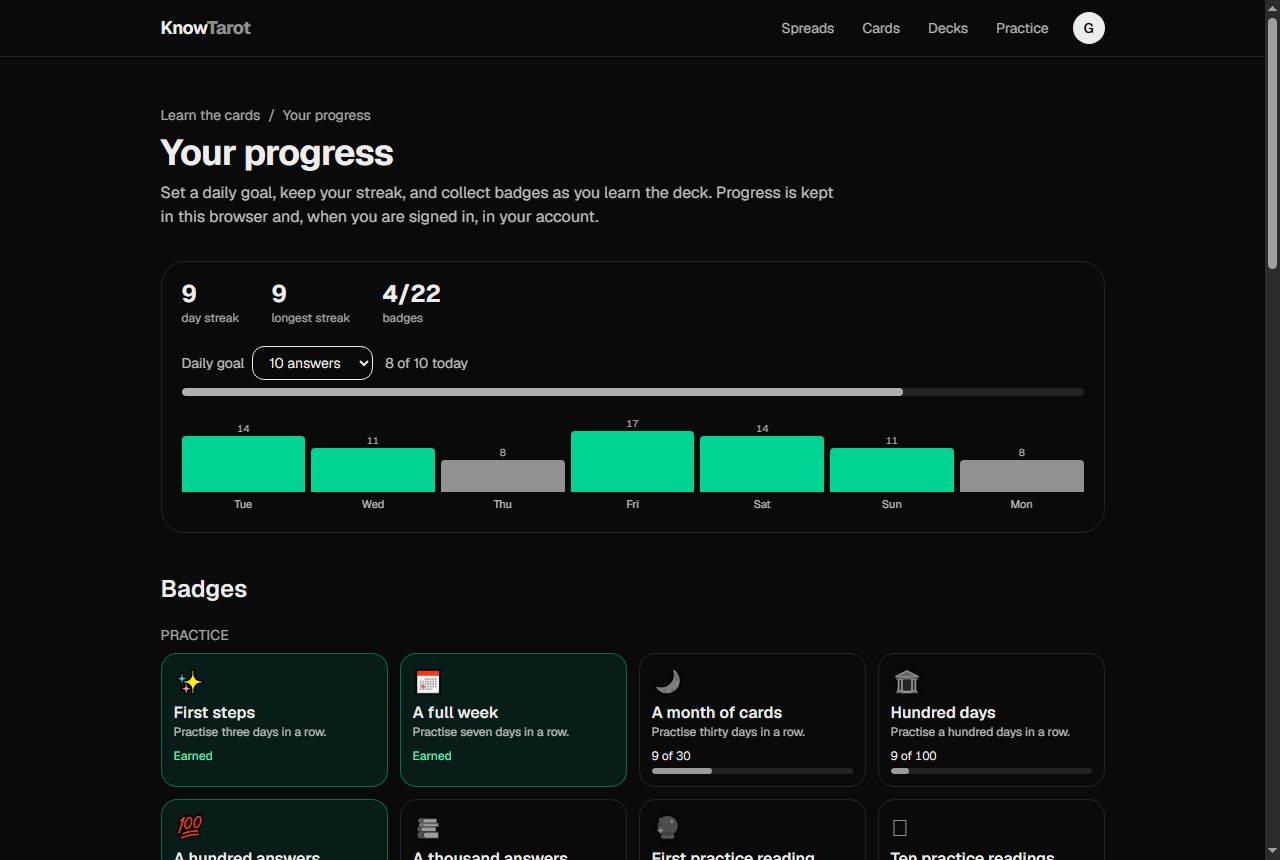Click the crystal ball icon on First practice reading
Screen dimensions: 1280x860
click(667, 828)
